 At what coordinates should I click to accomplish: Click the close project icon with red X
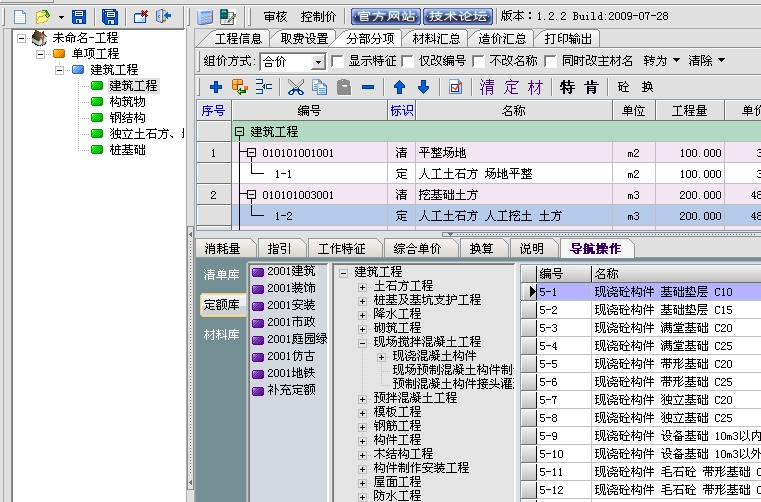[141, 17]
